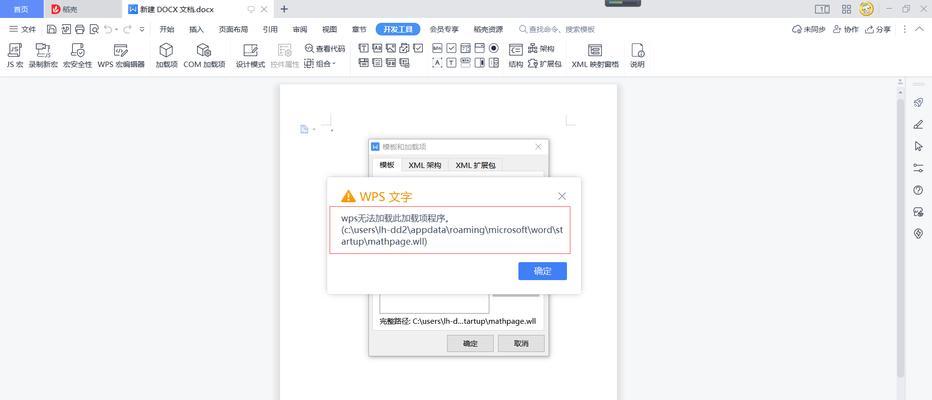Undo the last action

[108, 29]
